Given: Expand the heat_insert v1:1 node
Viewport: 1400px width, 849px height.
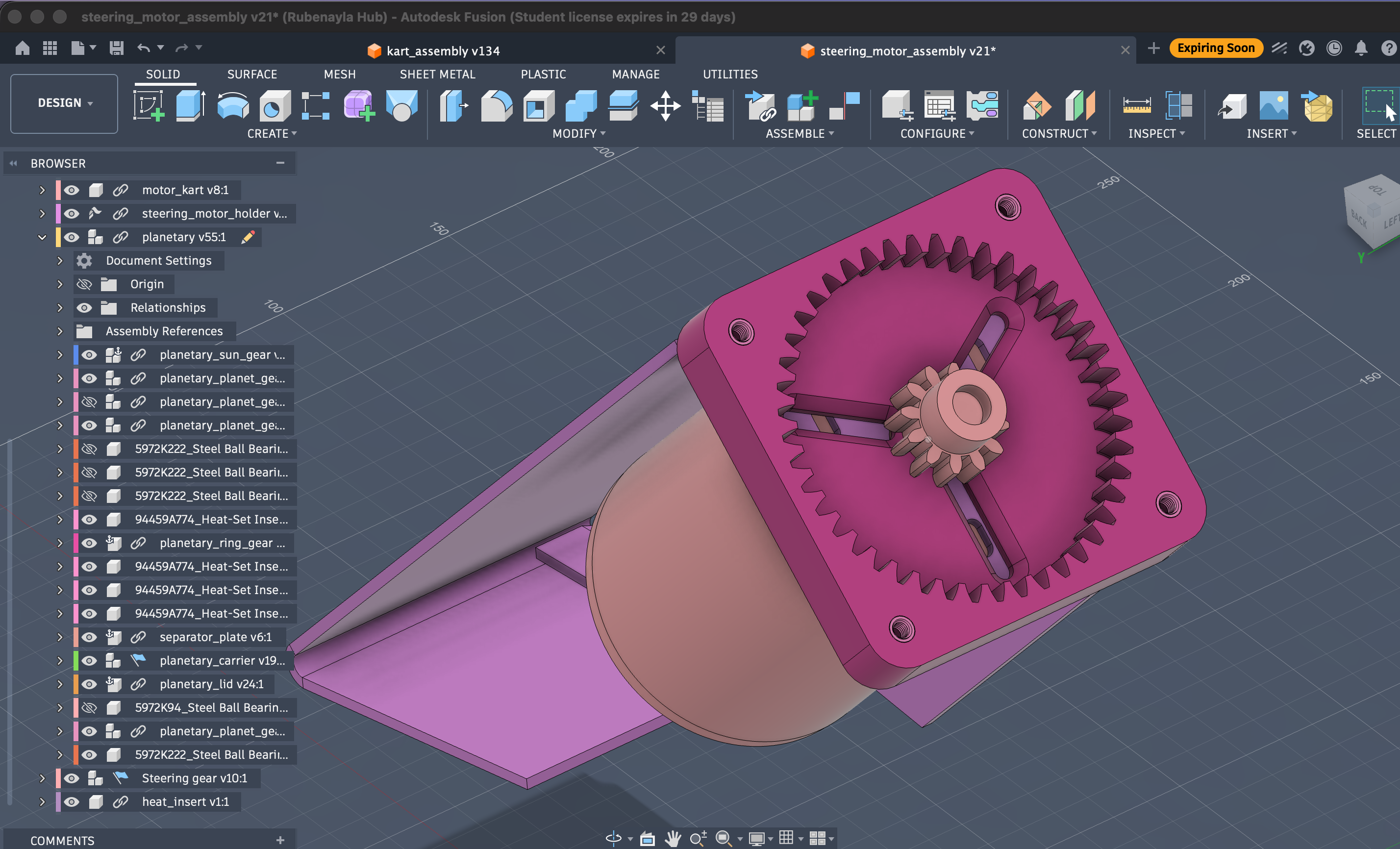Looking at the screenshot, I should 42,801.
